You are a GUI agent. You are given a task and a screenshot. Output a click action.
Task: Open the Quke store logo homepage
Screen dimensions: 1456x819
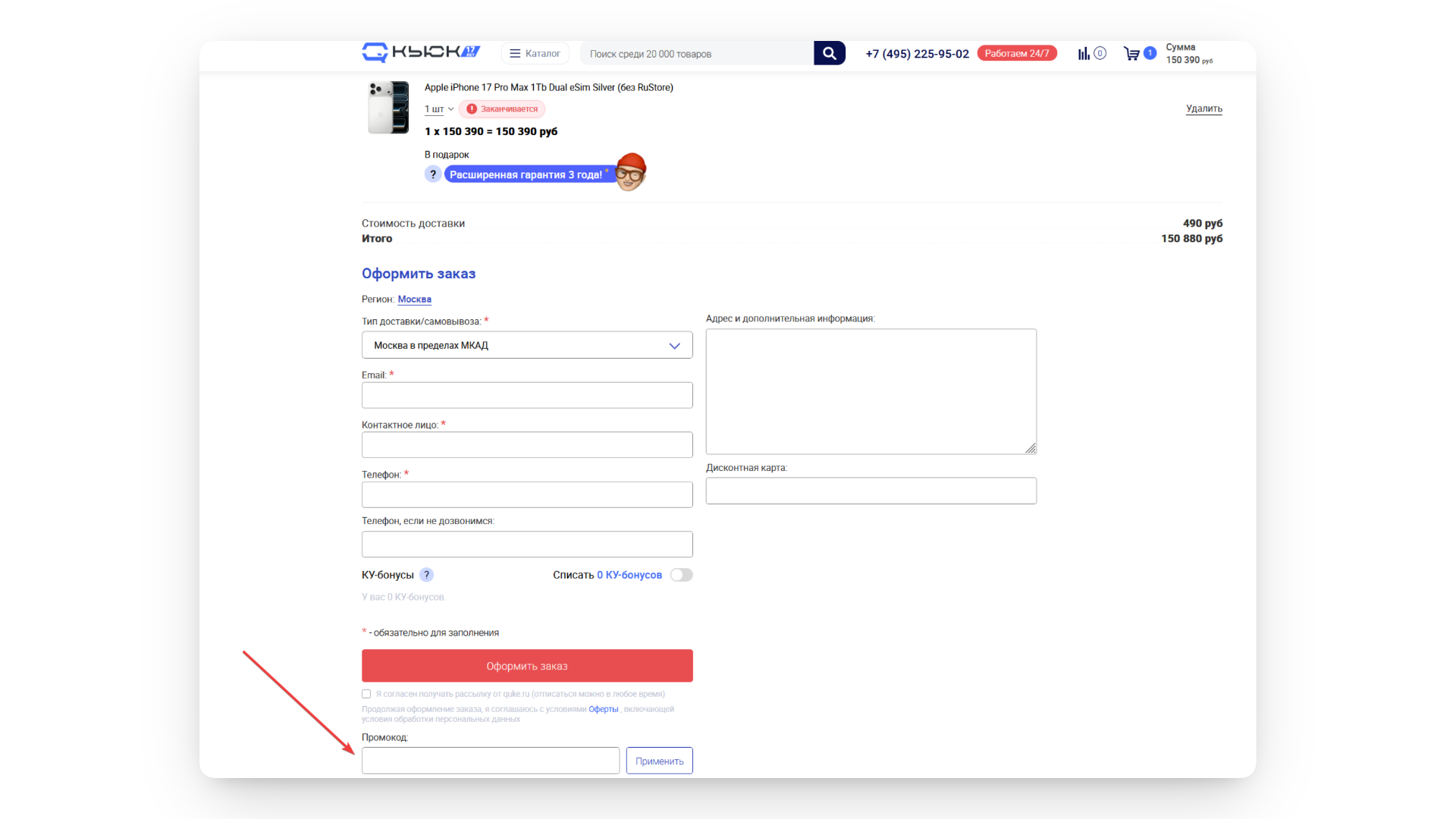coord(421,52)
